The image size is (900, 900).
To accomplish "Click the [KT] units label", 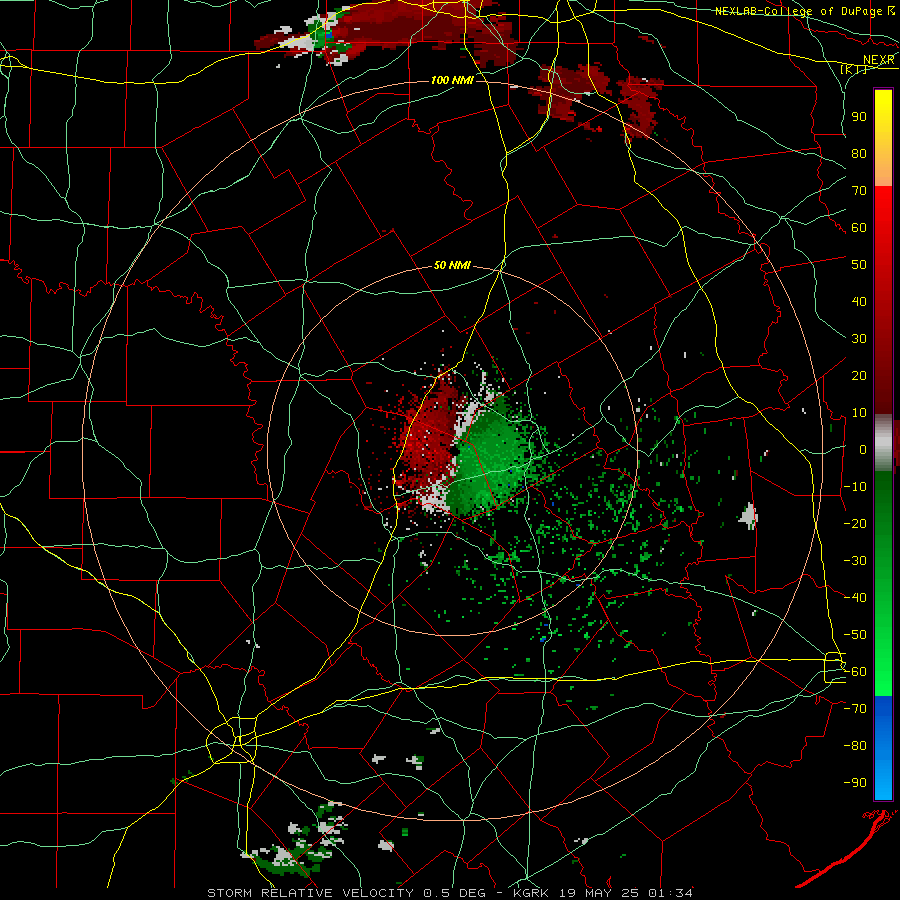I will (x=853, y=69).
